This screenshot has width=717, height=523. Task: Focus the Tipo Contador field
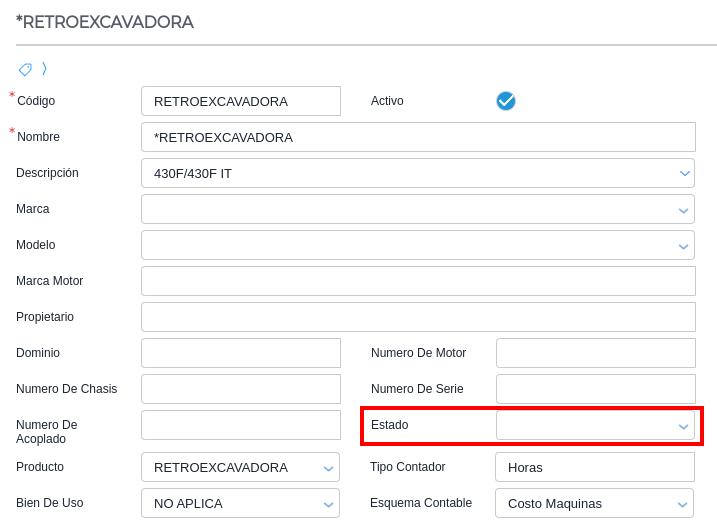click(x=594, y=467)
